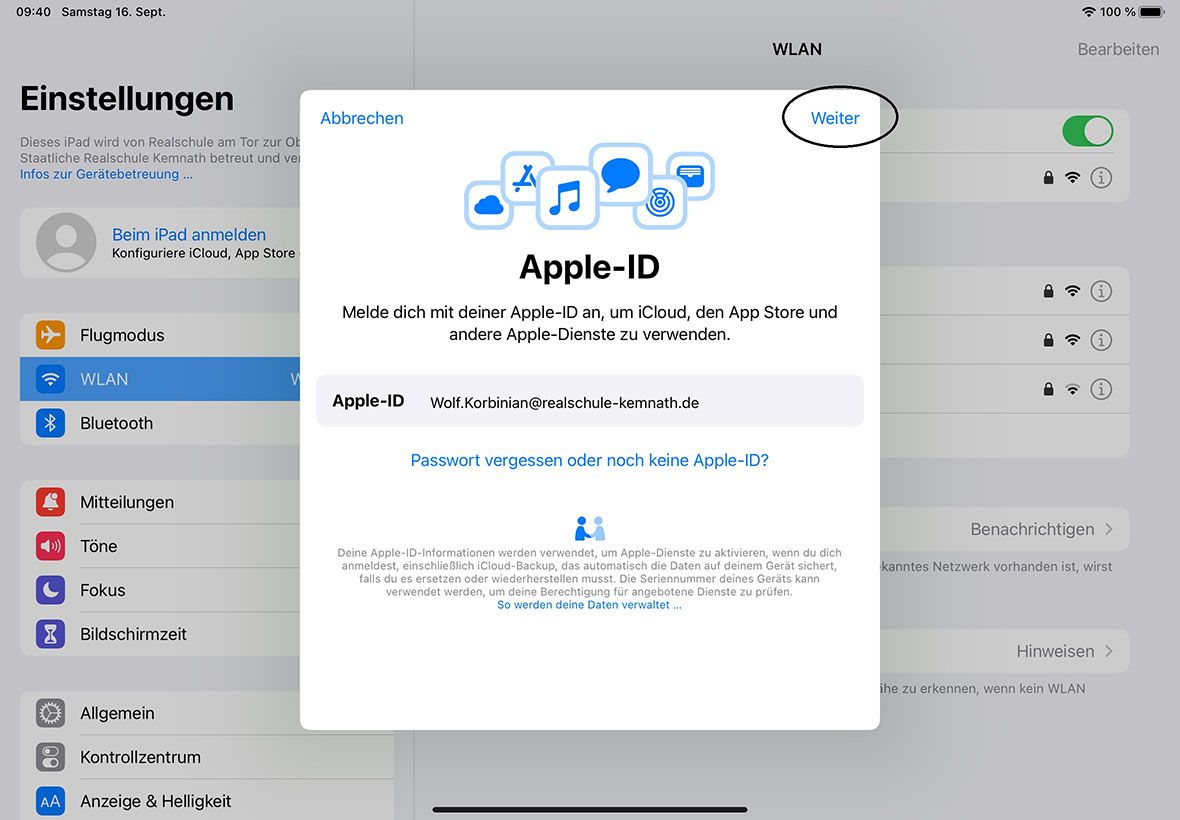Image resolution: width=1180 pixels, height=820 pixels.
Task: Open Kontrollzentrum in the sidebar
Action: pos(207,757)
